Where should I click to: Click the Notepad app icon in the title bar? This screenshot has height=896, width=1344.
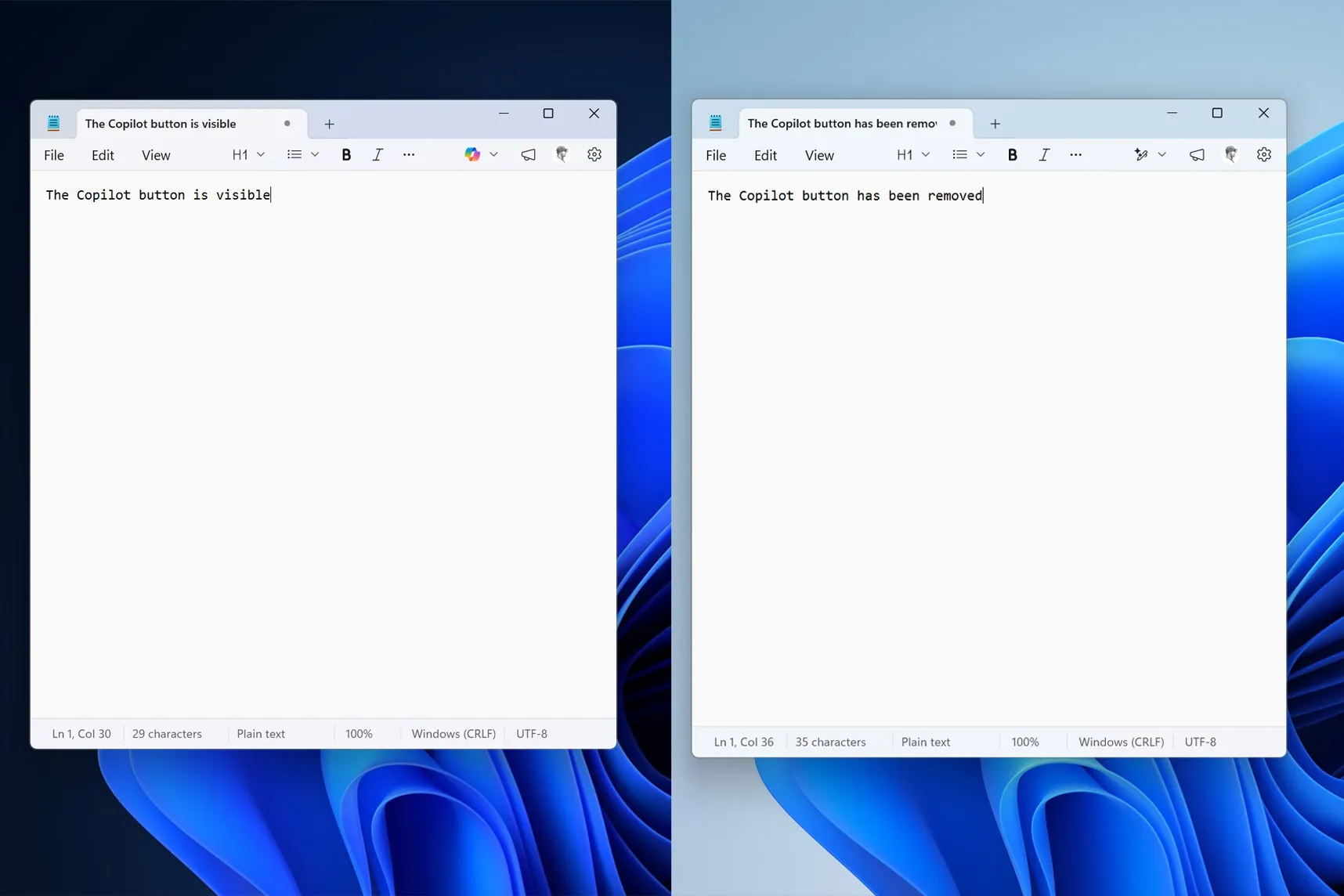(x=54, y=123)
